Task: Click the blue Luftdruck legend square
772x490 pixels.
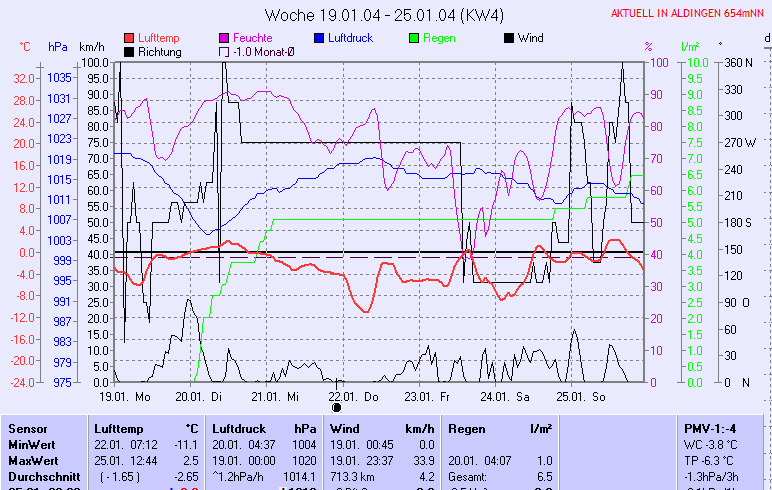Action: click(x=320, y=38)
